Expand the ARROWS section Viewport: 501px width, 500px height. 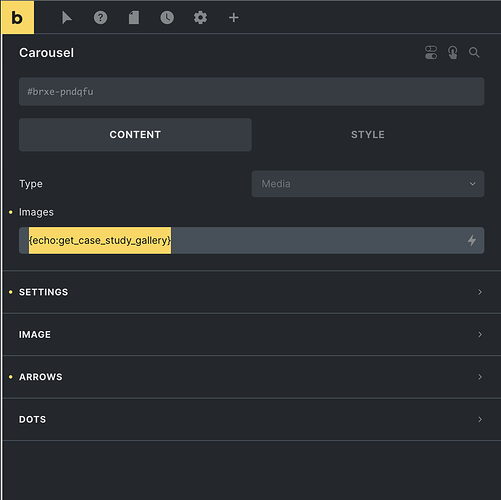(251, 377)
